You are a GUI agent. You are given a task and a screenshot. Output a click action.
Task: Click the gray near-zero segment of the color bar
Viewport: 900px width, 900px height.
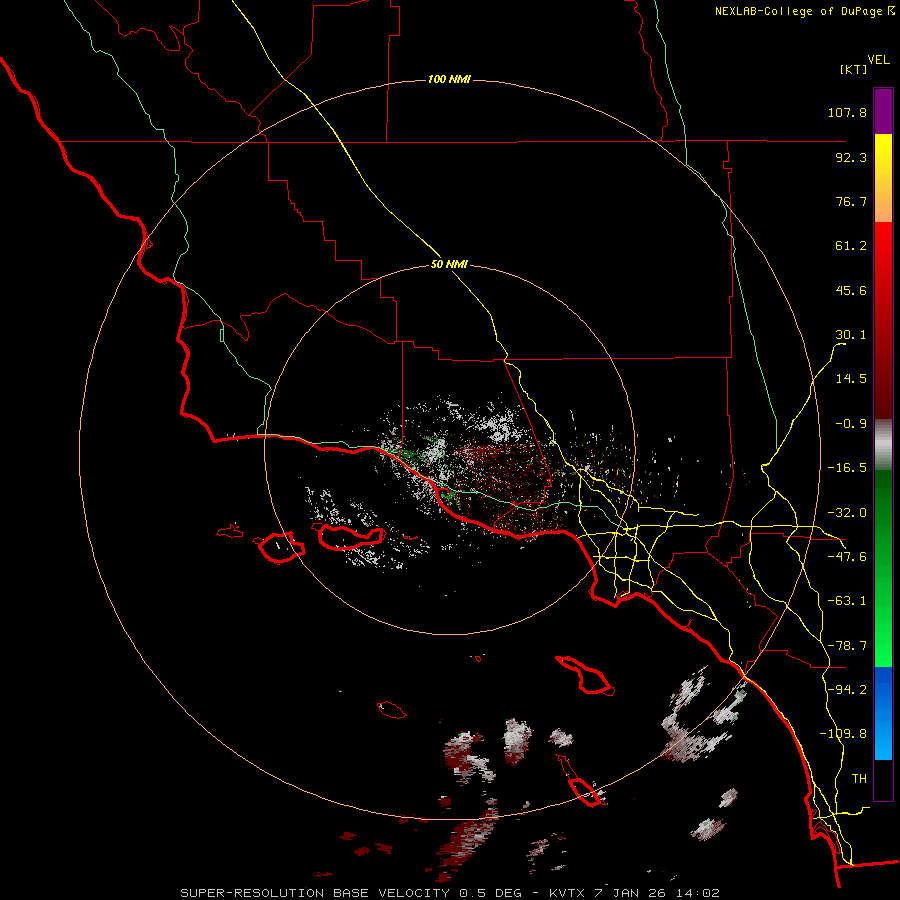(883, 445)
